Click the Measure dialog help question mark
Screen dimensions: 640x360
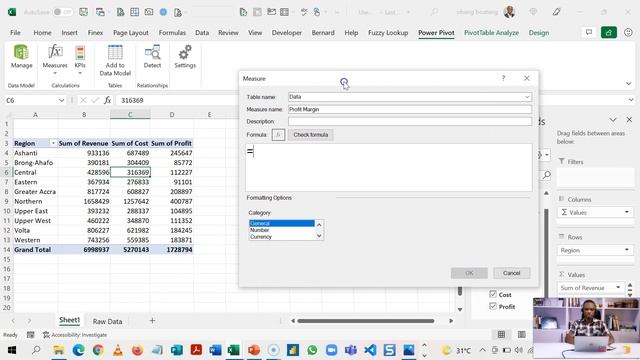pos(503,78)
